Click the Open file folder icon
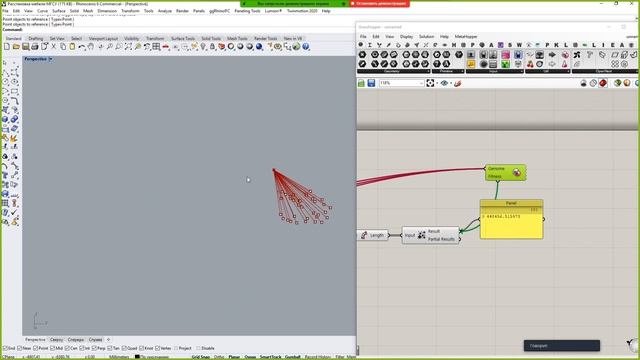 point(16,47)
